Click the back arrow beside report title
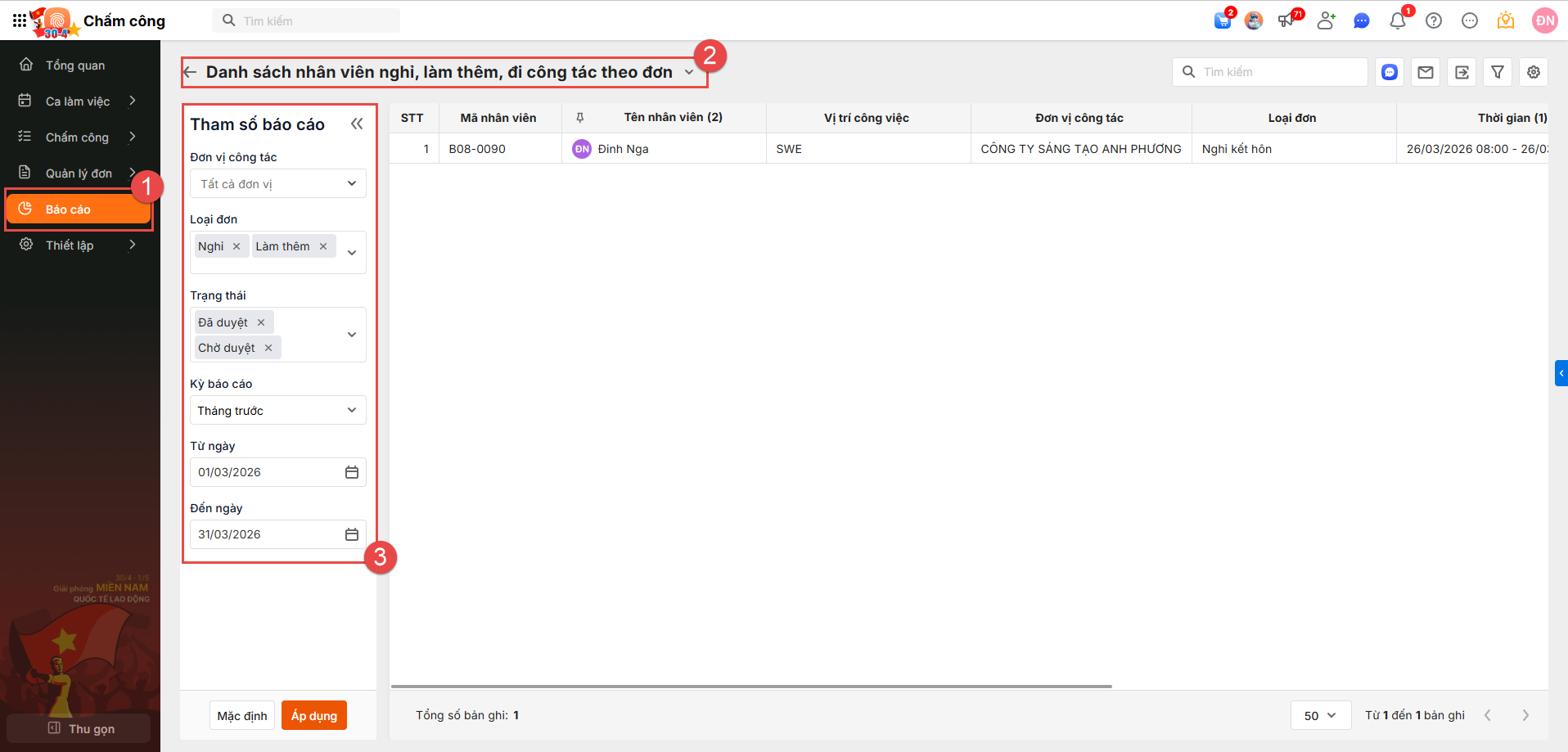 190,72
